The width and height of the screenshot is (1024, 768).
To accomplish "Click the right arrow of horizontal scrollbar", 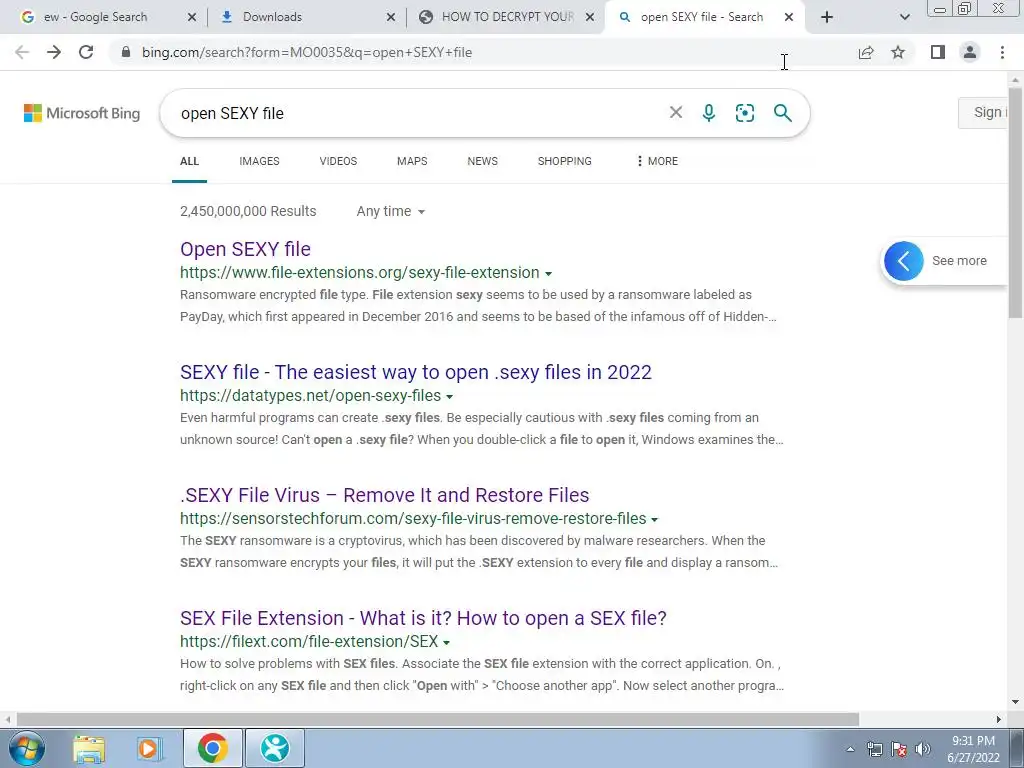I will click(999, 719).
